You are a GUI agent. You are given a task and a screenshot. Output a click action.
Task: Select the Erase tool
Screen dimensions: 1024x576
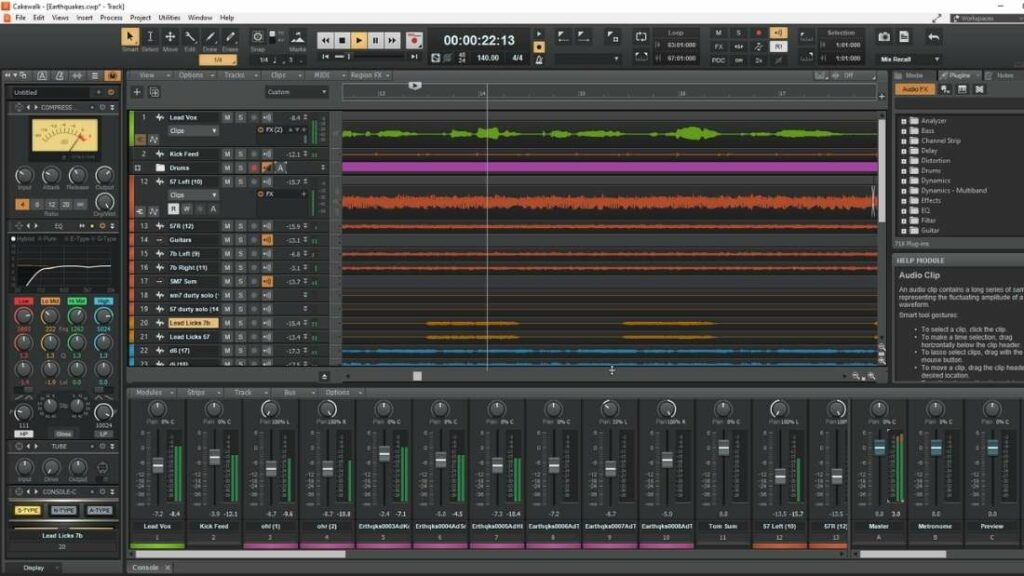point(230,39)
